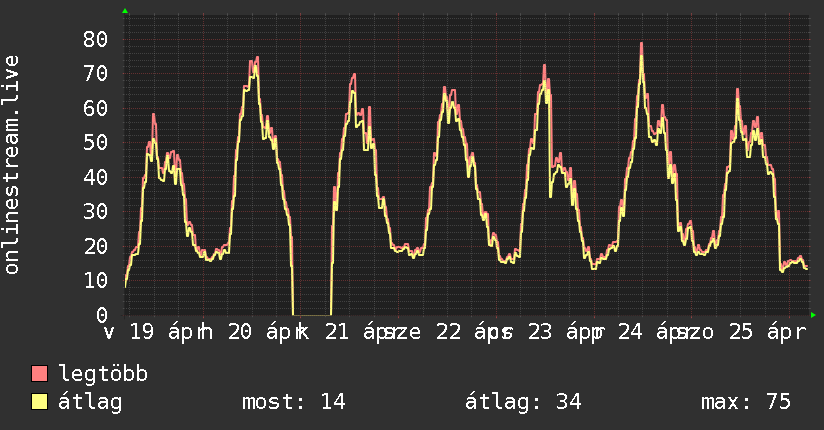Click the y-axis label 40
This screenshot has height=430, width=824.
point(95,177)
